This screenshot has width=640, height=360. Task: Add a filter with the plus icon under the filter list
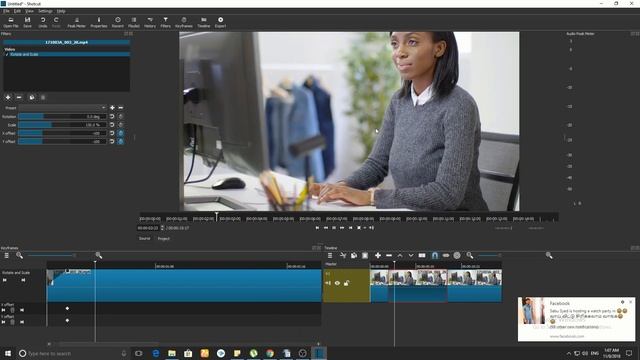point(8,97)
